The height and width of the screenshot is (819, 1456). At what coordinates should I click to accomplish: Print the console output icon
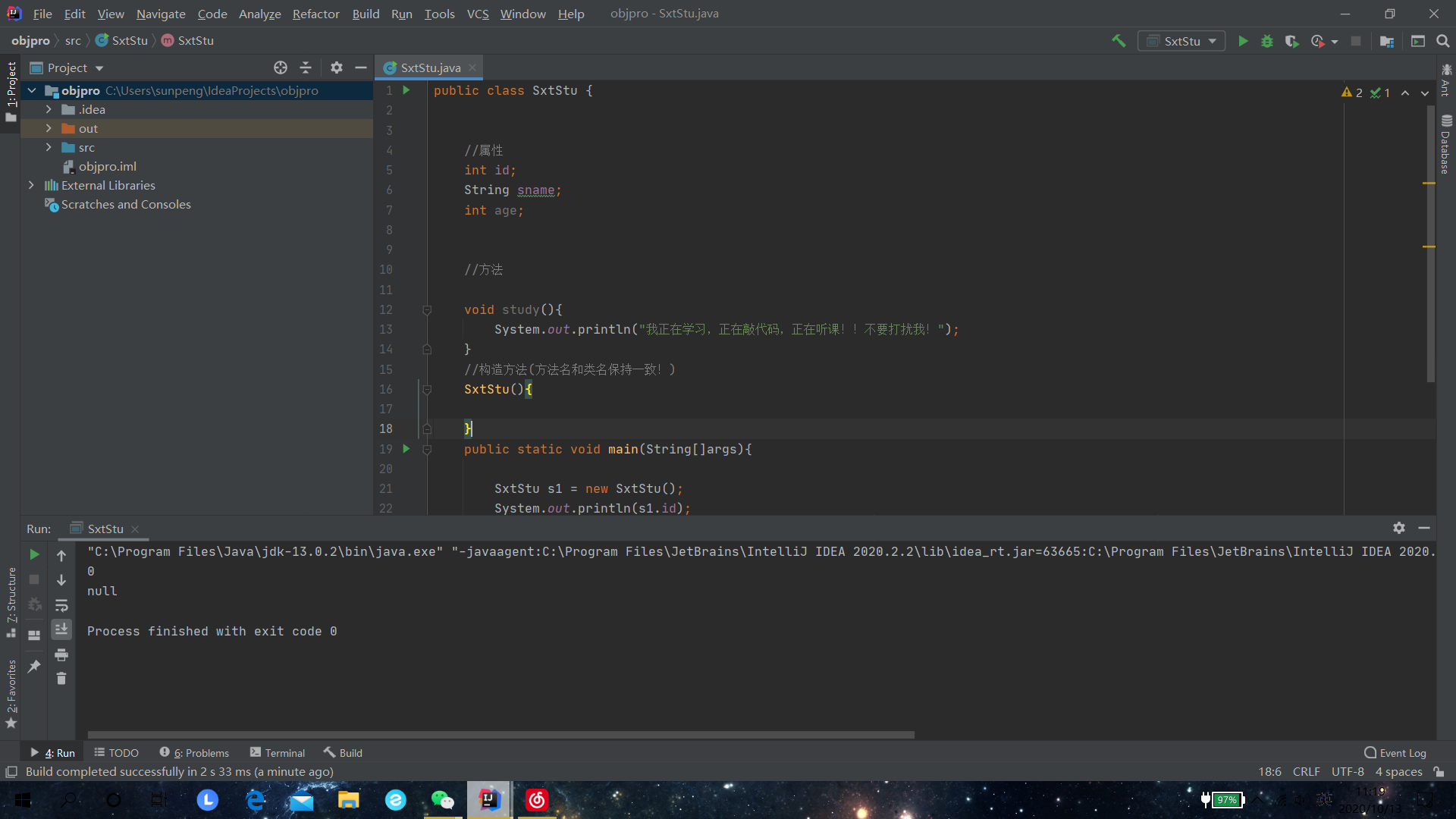[61, 654]
